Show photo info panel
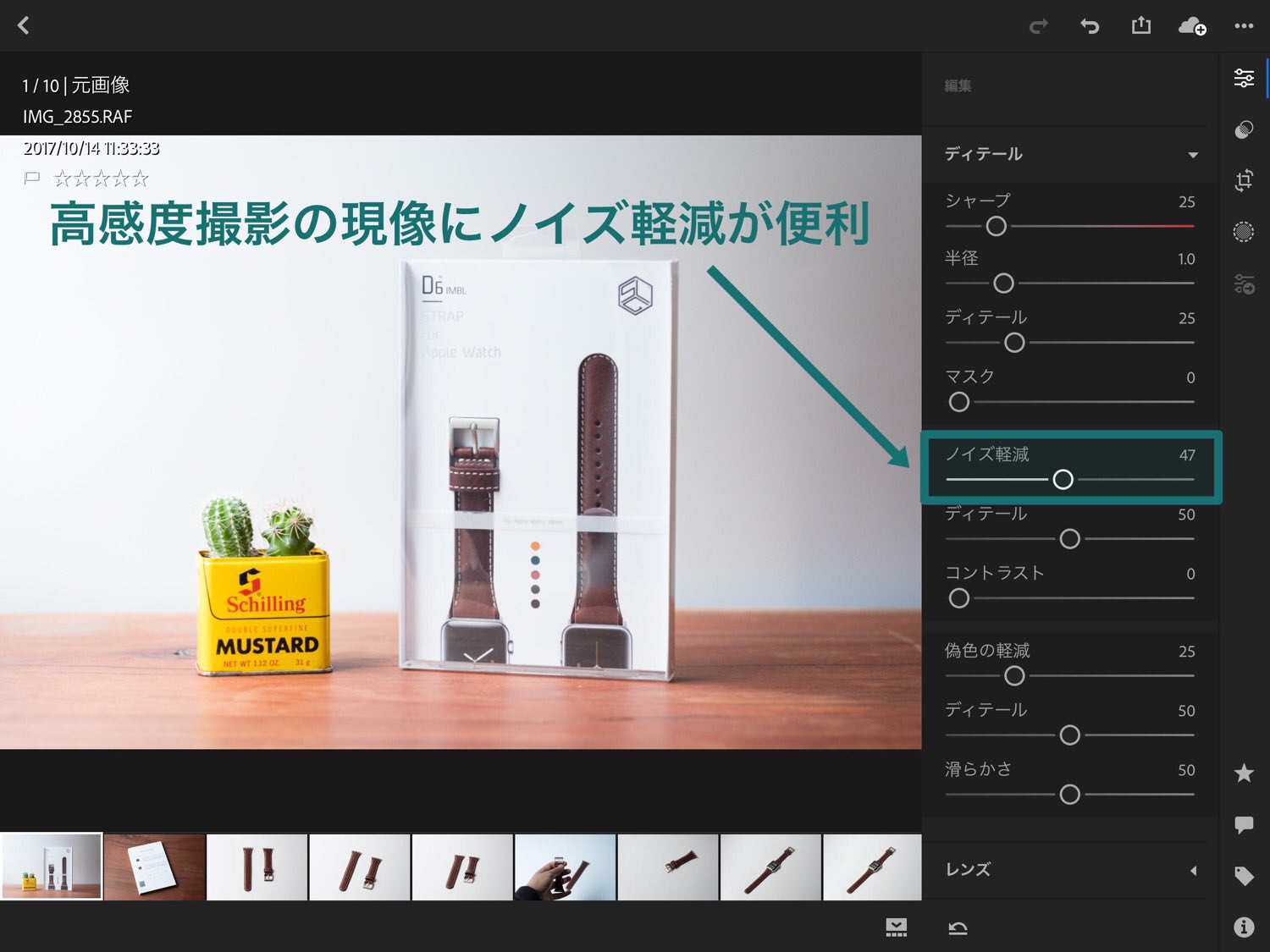 (x=1243, y=927)
